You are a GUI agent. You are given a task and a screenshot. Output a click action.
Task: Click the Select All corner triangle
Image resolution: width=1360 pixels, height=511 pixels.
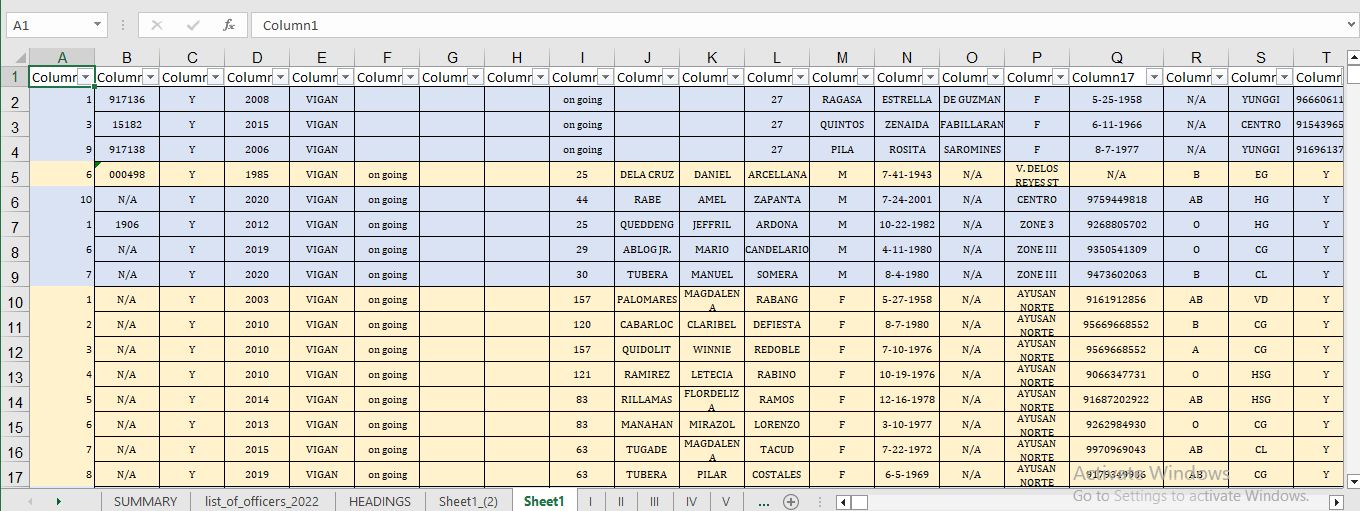(x=15, y=57)
